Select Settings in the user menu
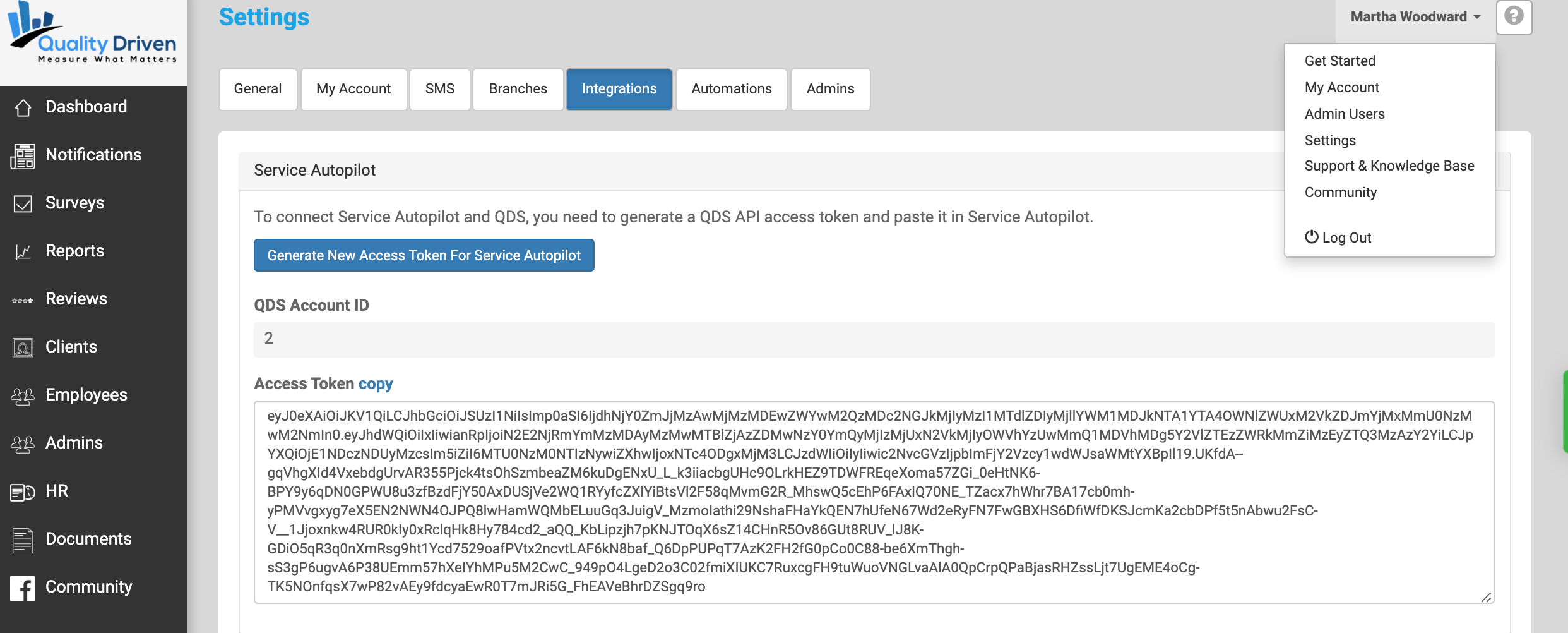 (1330, 140)
